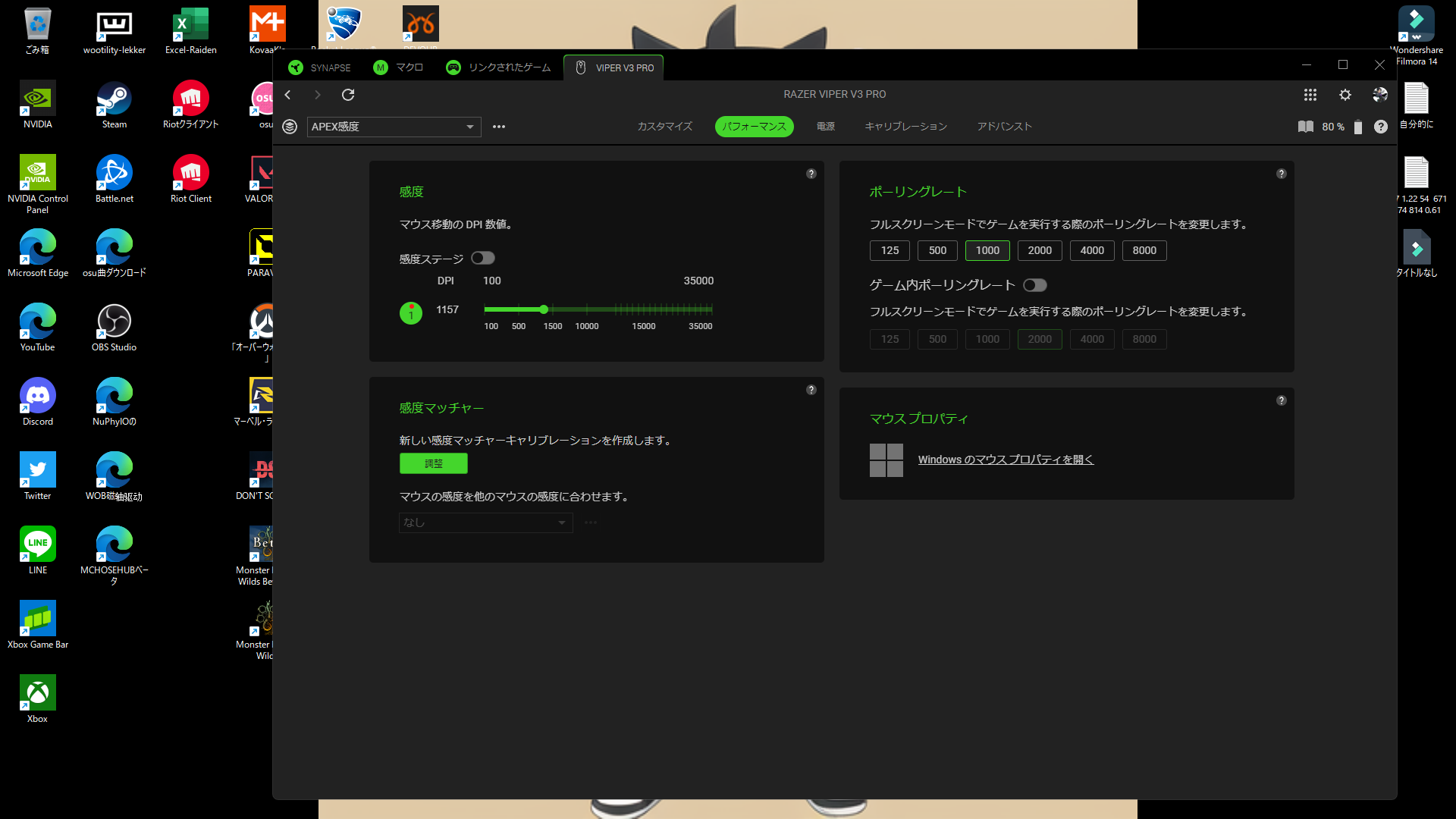Open Battle.net desktop shortcut
This screenshot has height=819, width=1456.
[x=115, y=180]
